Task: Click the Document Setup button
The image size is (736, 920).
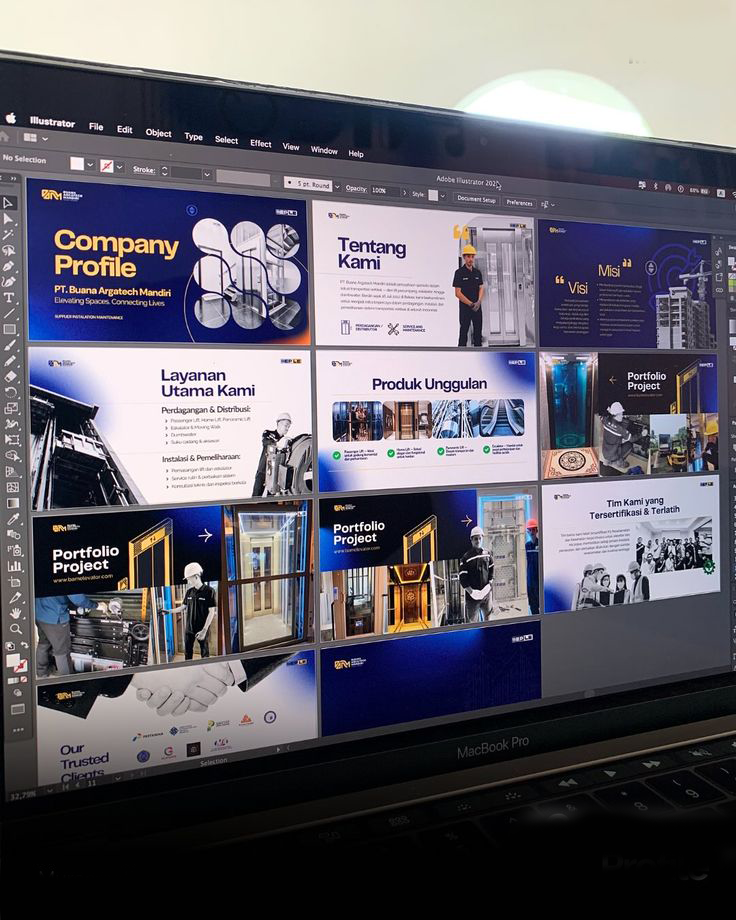Action: click(x=477, y=199)
